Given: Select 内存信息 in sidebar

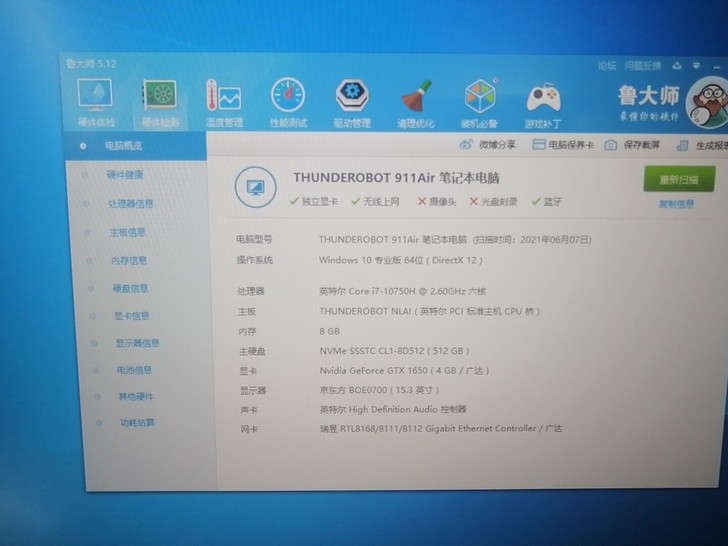Looking at the screenshot, I should point(129,260).
